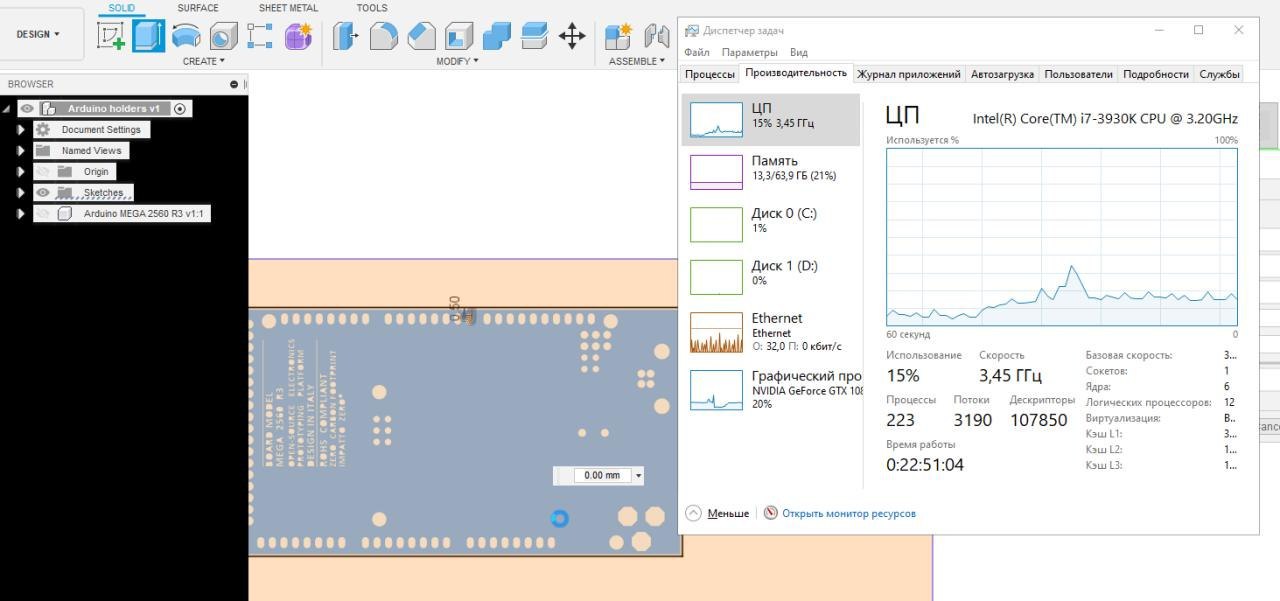The image size is (1280, 601).
Task: Open the dropdown arrow beside 0.00 mm
Action: [x=639, y=476]
